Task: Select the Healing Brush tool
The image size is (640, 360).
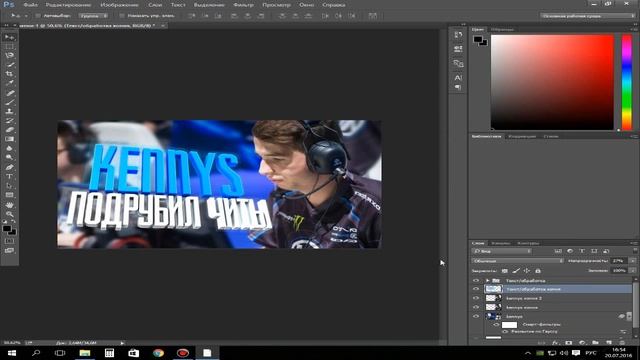Action: click(9, 93)
